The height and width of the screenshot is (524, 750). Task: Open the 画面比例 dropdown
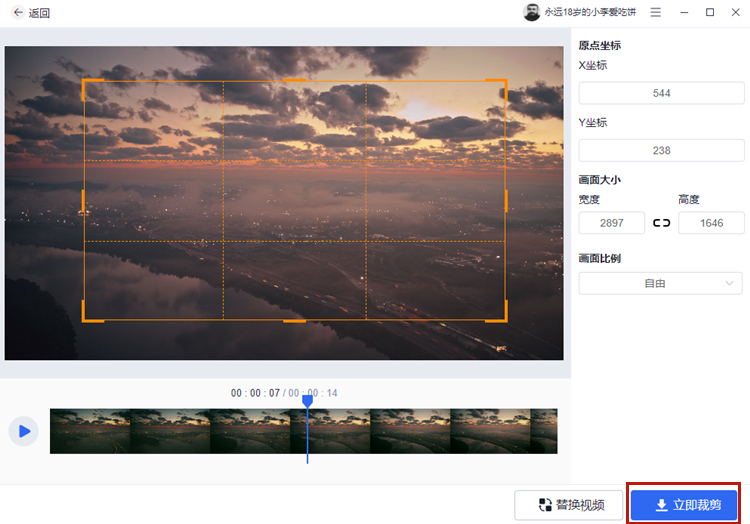pos(660,284)
